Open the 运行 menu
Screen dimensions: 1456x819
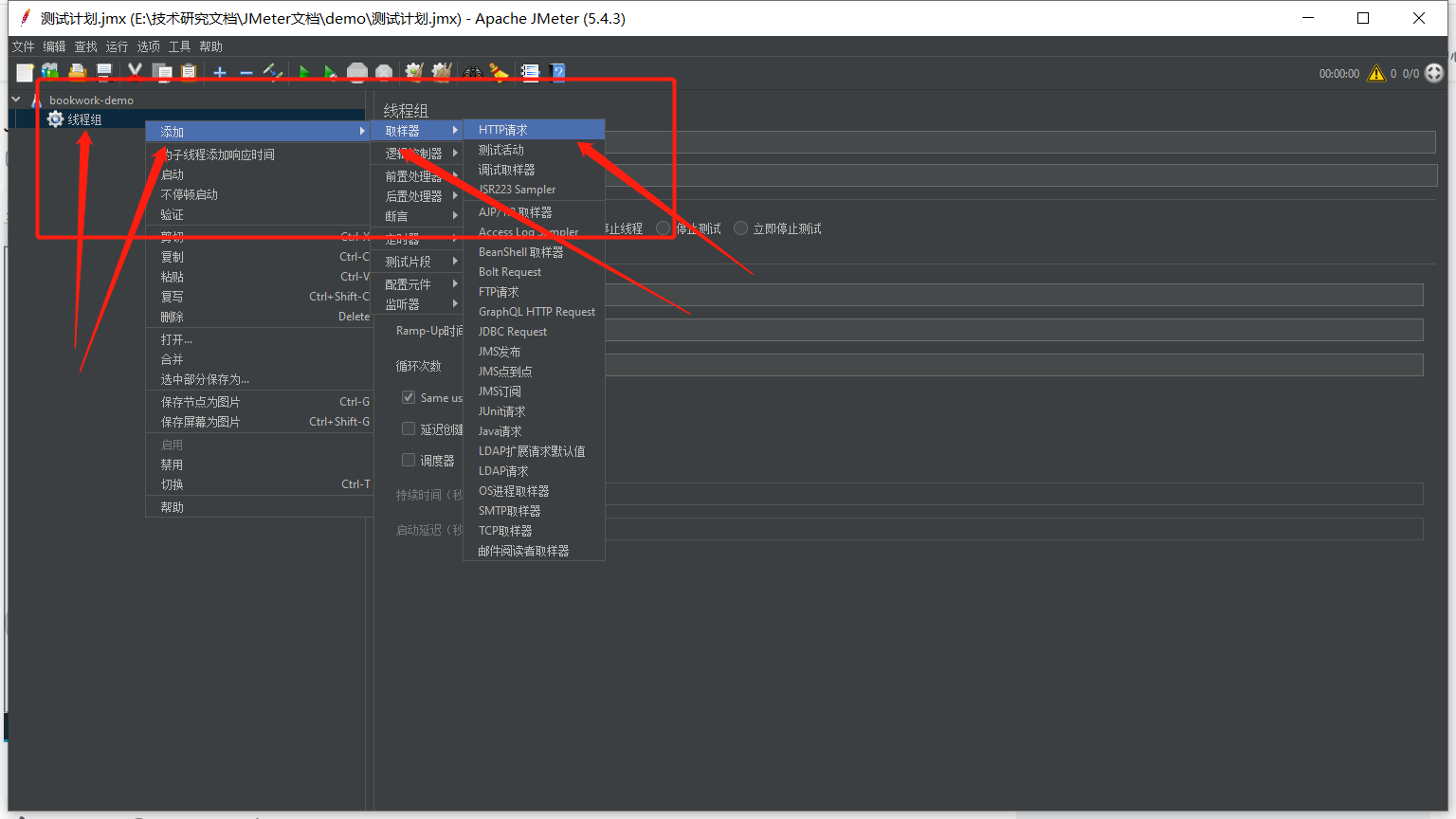(117, 46)
